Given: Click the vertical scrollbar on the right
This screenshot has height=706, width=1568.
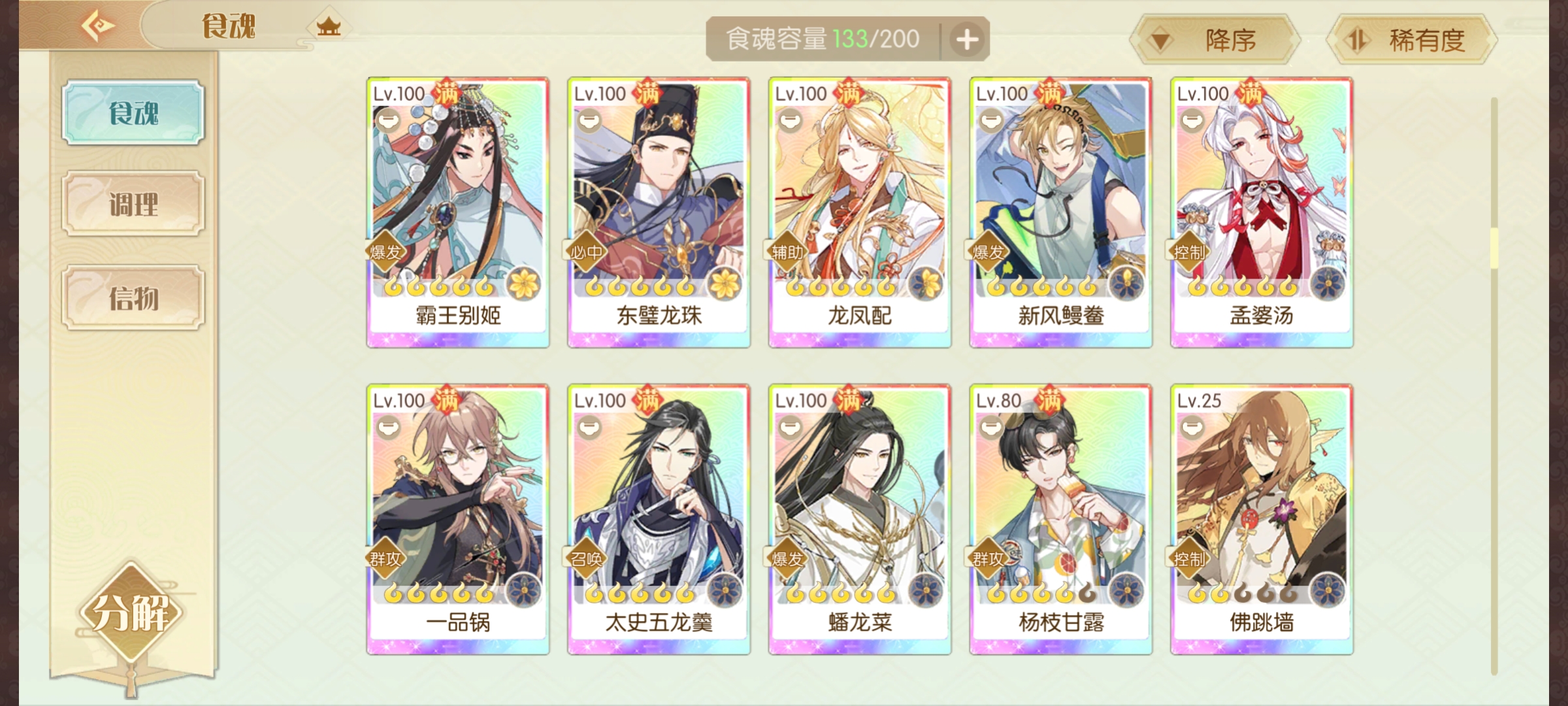Looking at the screenshot, I should pos(1494,386).
